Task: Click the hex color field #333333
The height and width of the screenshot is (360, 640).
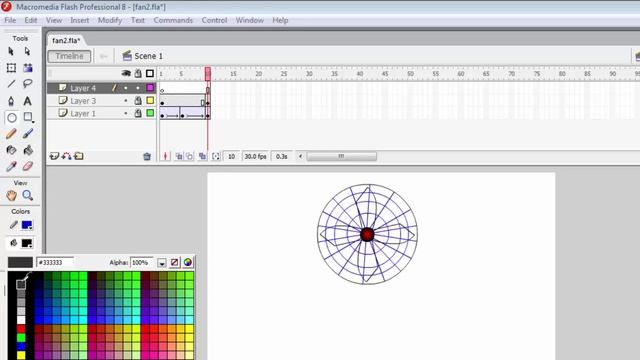Action: pos(55,262)
